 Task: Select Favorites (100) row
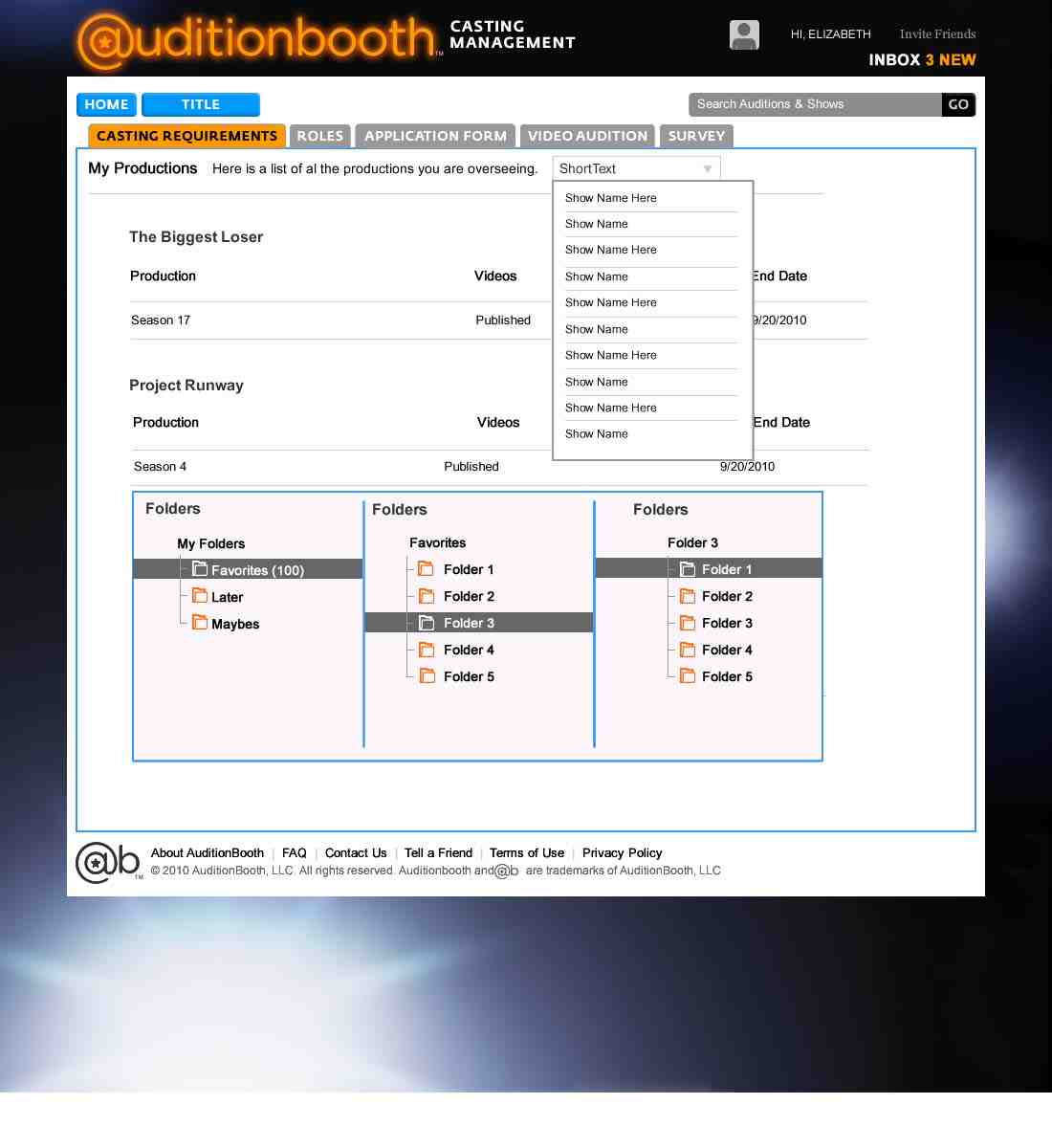pos(248,569)
